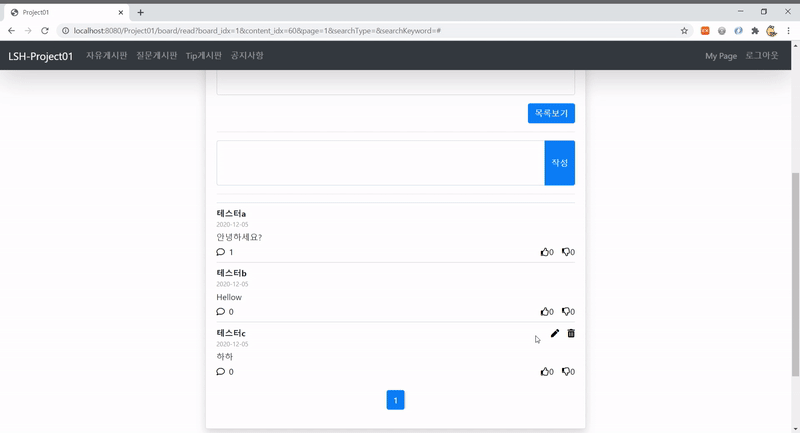Click the scrollbar down arrow
This screenshot has width=800, height=433.
coord(795,428)
